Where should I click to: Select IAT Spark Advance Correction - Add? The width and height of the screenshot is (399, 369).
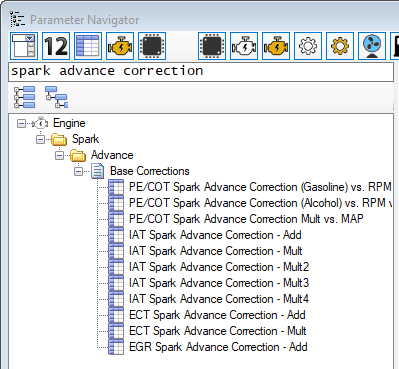[x=215, y=235]
